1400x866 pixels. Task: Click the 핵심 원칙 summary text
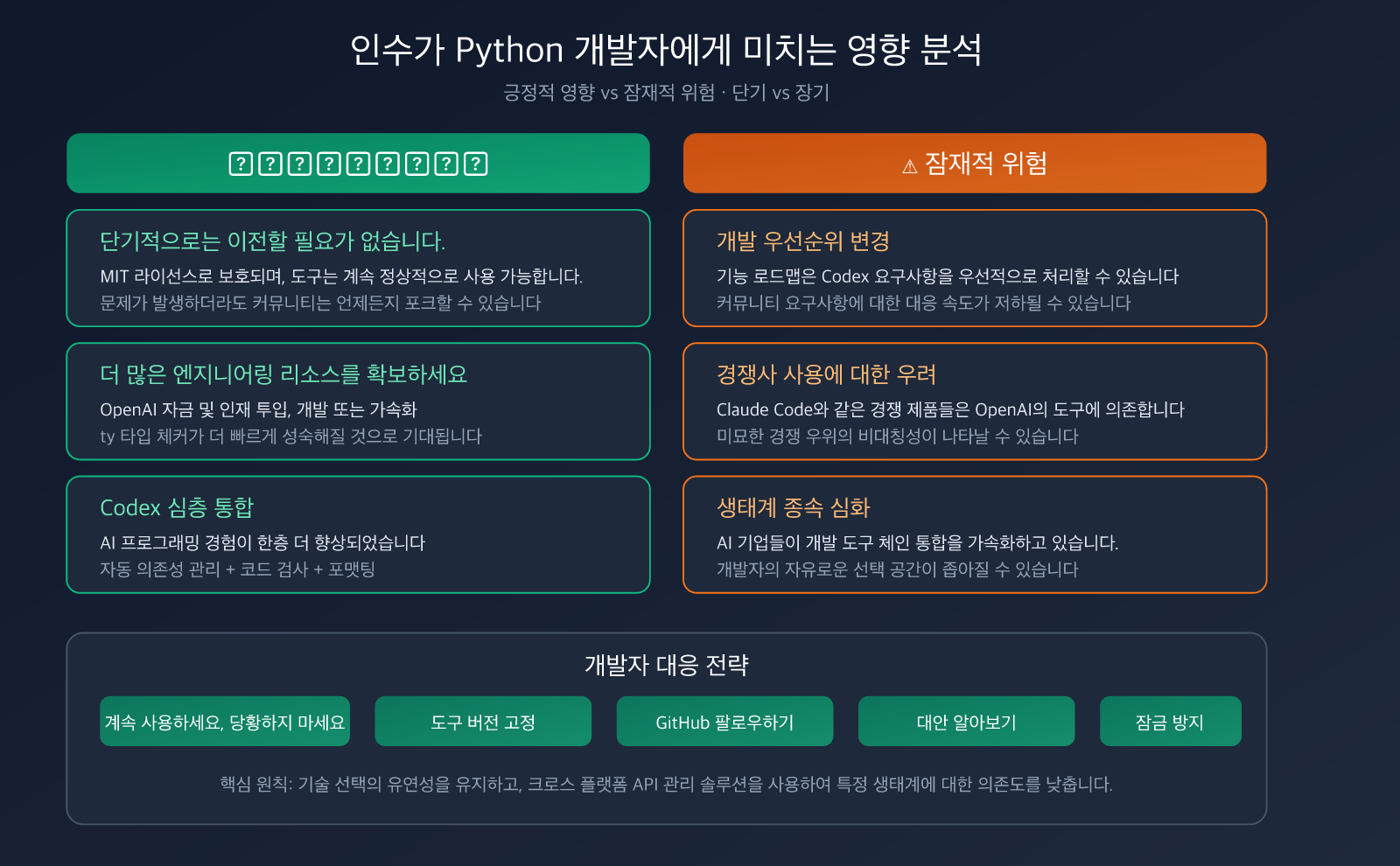[667, 785]
